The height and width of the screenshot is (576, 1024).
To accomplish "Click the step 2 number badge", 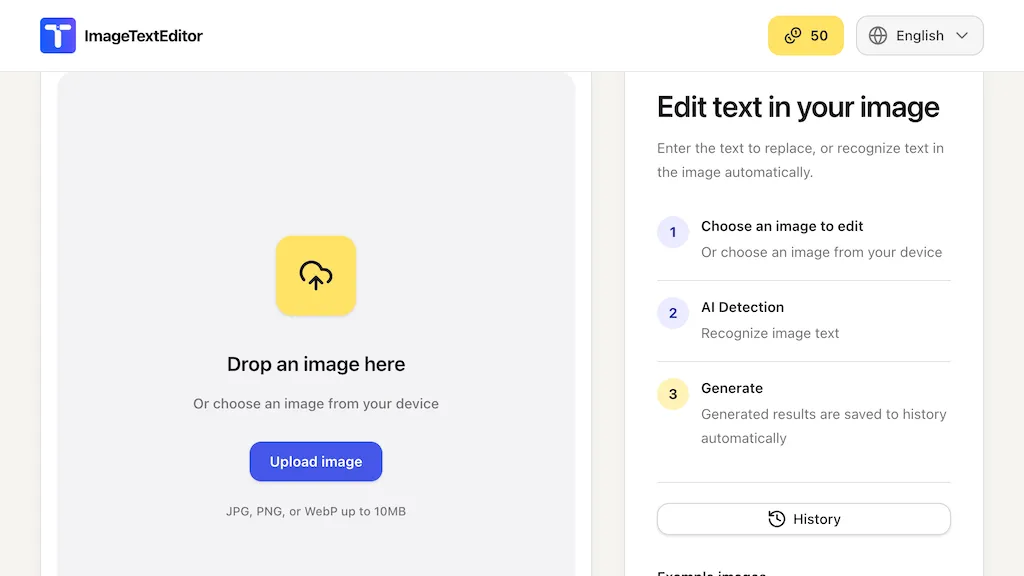I will (673, 313).
